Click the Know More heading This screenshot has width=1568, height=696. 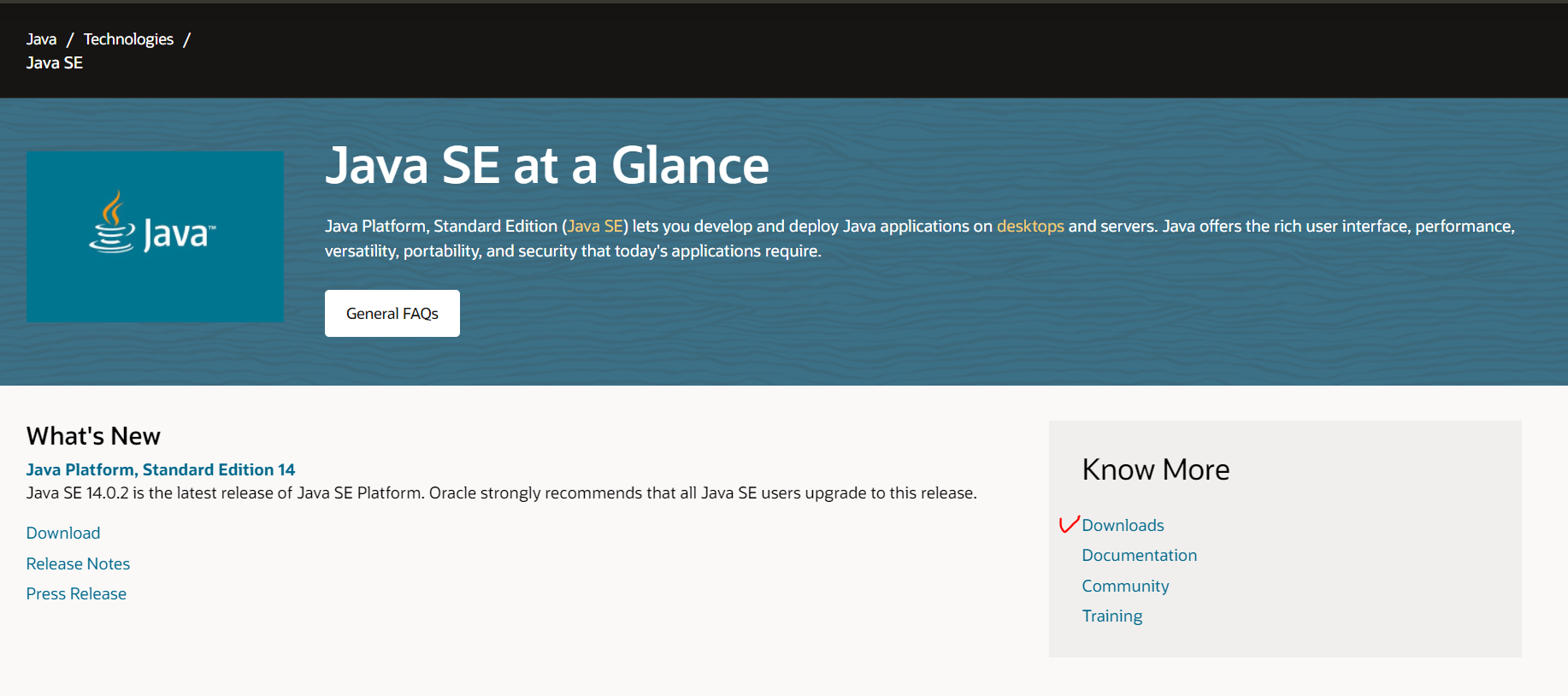click(x=1156, y=469)
